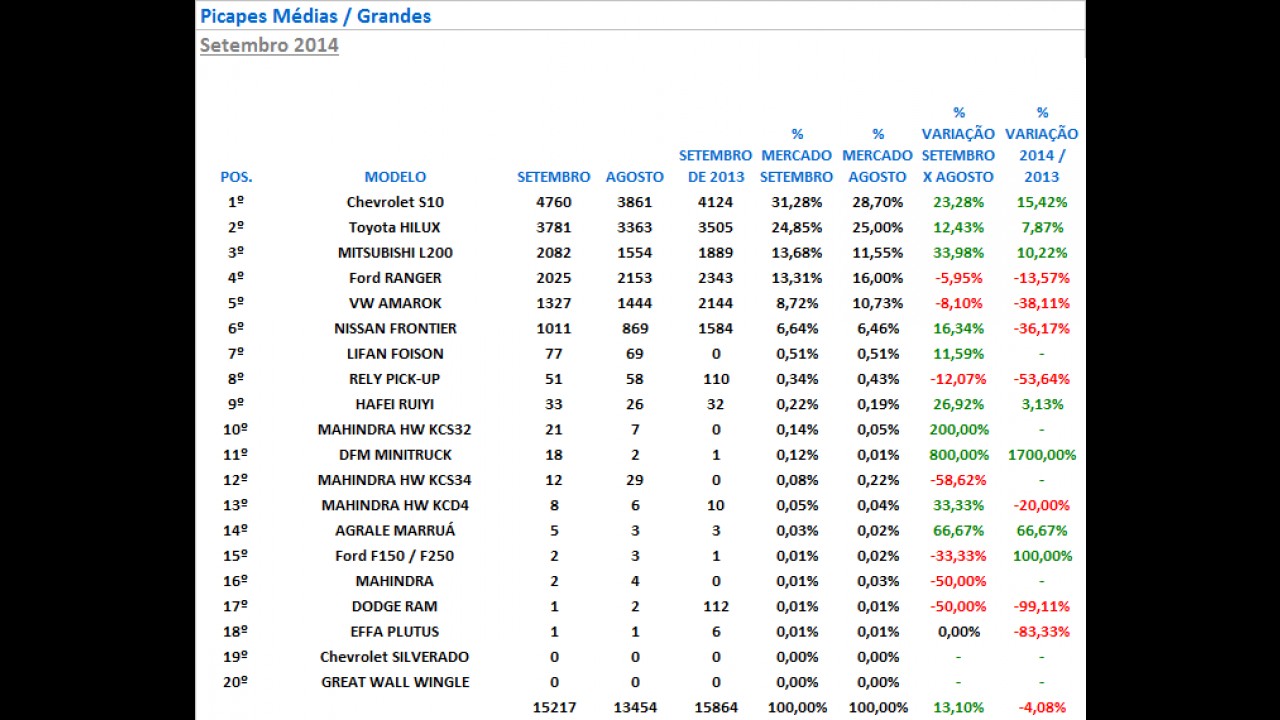Image resolution: width=1280 pixels, height=720 pixels.
Task: Click the variation value 800,00%
Action: coord(958,455)
